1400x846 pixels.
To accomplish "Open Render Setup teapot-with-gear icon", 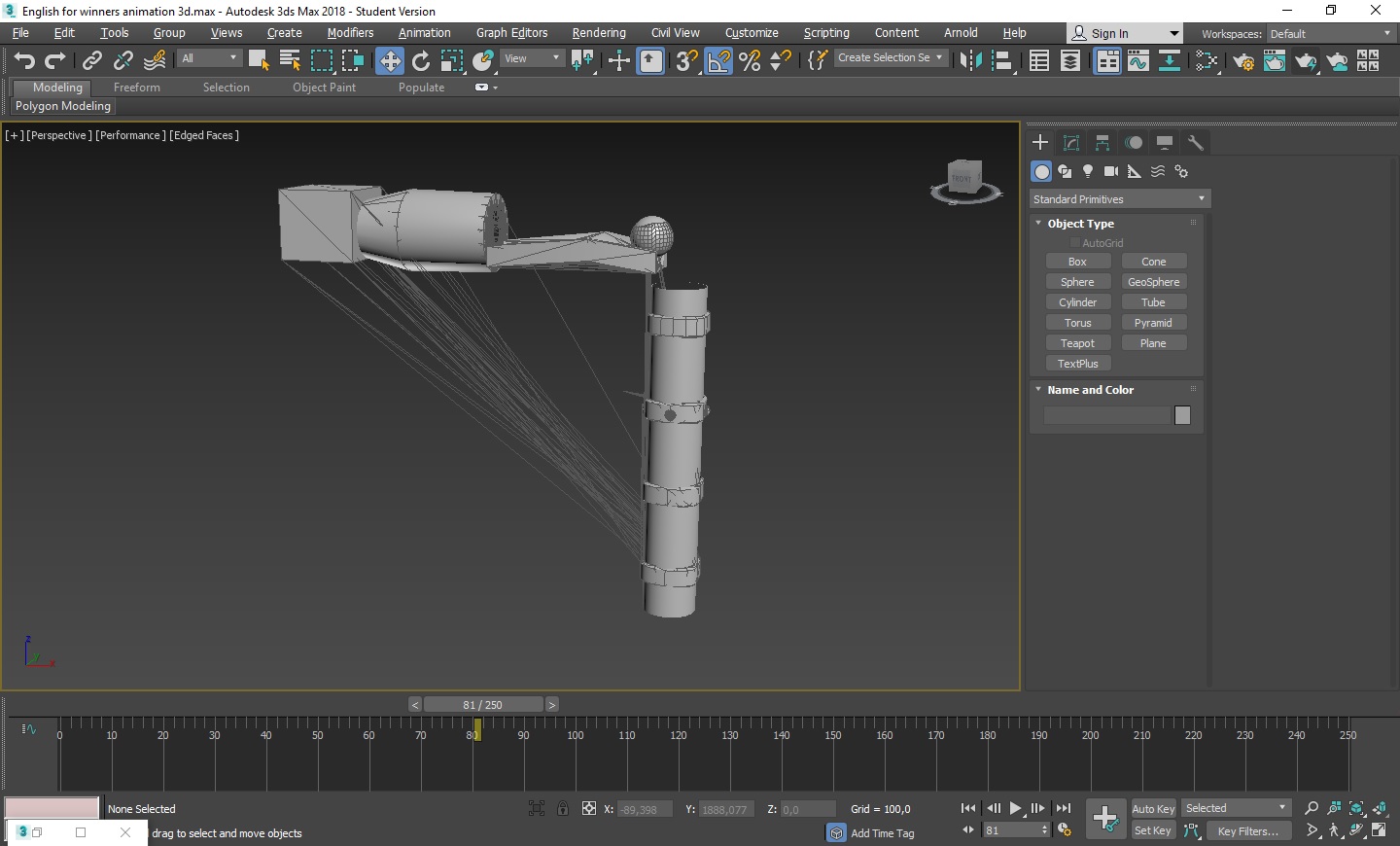I will pos(1243,60).
